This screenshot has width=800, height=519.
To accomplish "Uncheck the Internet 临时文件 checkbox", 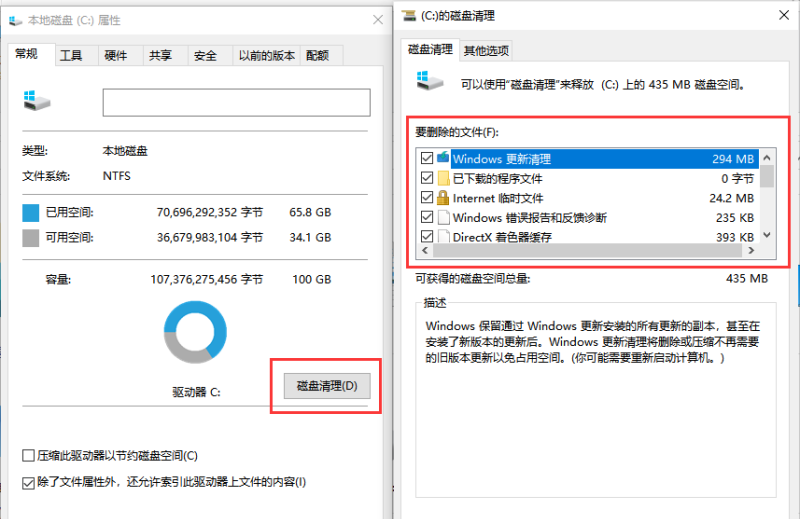I will coord(427,197).
